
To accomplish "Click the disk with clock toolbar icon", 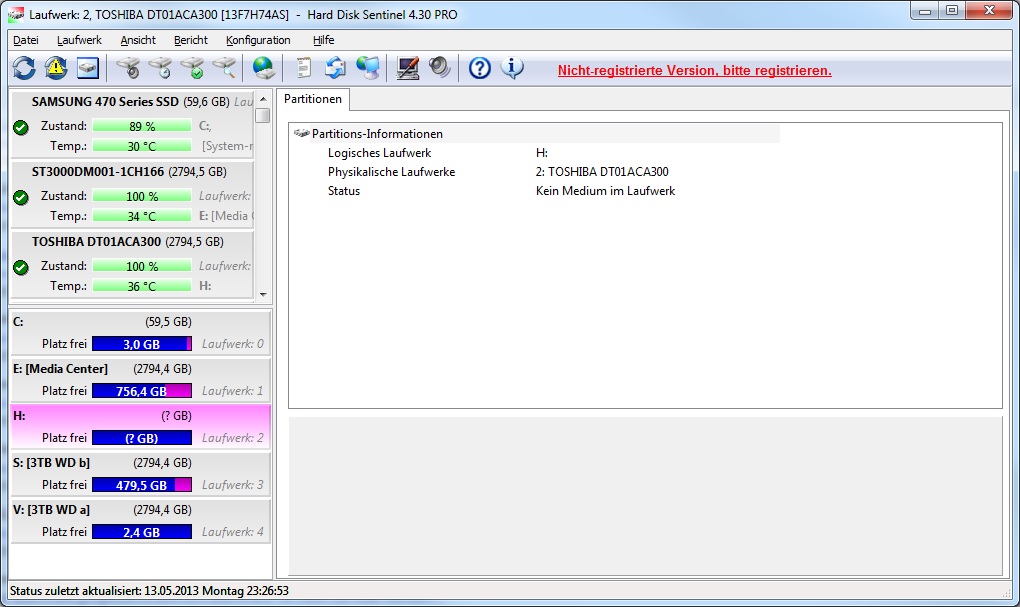I will 160,68.
